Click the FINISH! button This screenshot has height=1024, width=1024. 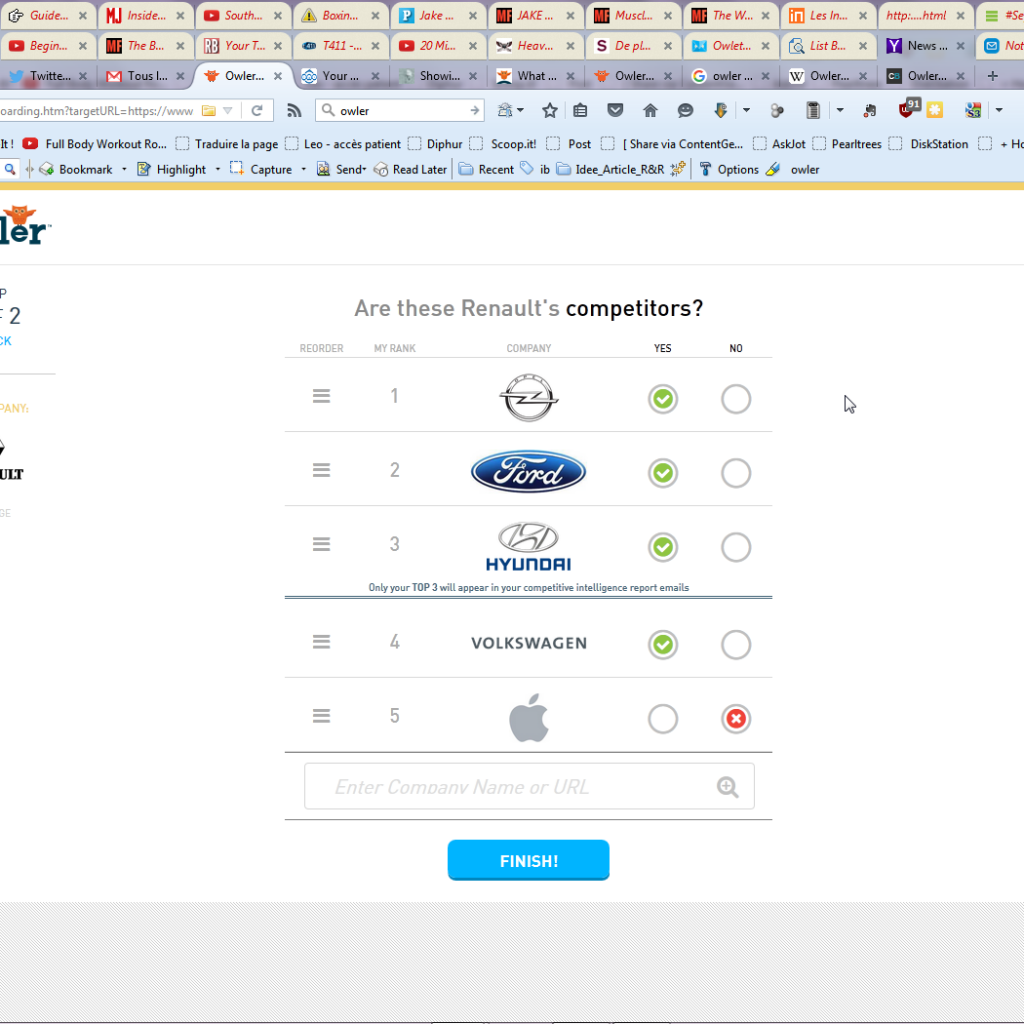point(528,860)
